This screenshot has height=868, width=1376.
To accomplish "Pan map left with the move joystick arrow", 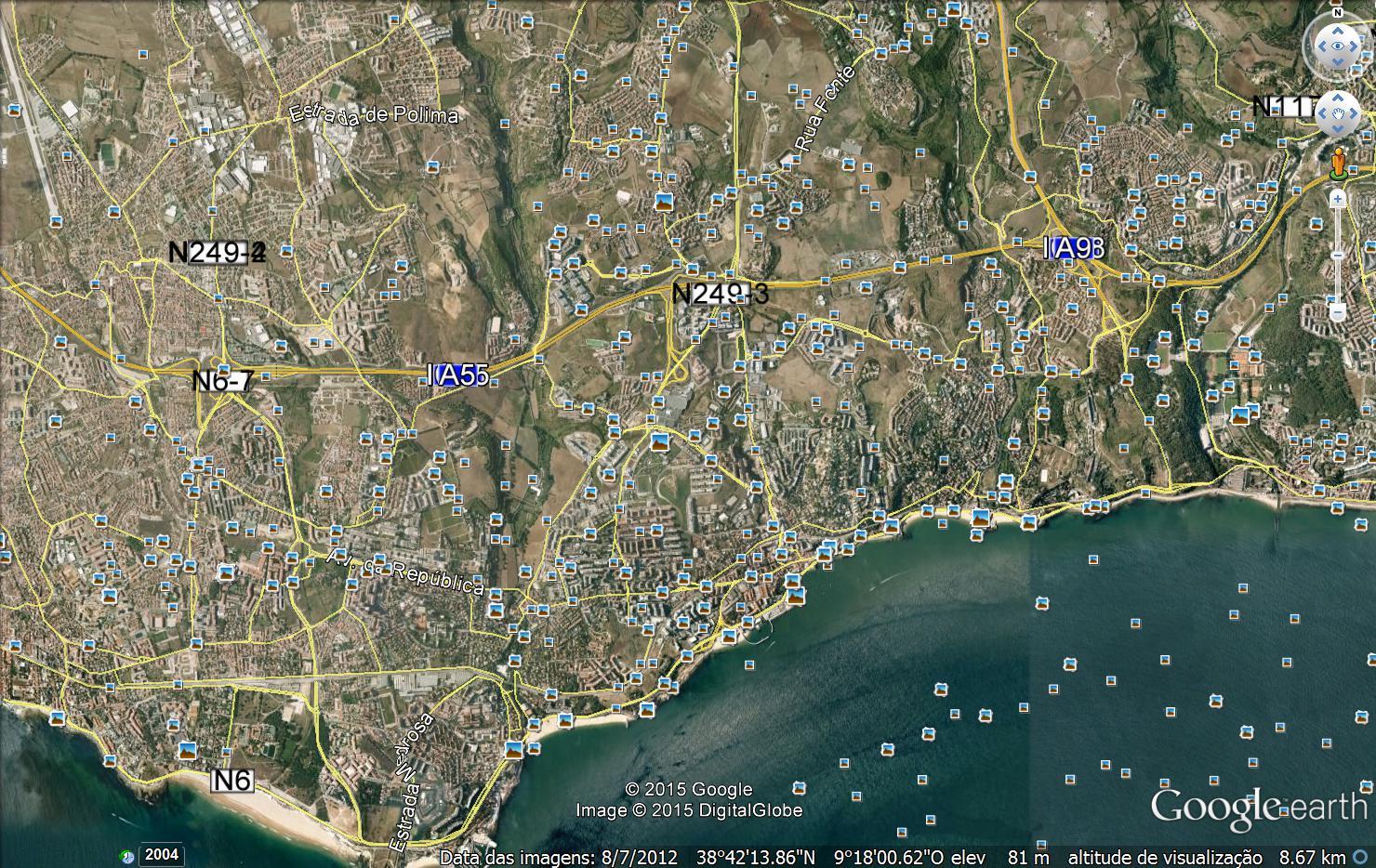I will coord(1321,113).
